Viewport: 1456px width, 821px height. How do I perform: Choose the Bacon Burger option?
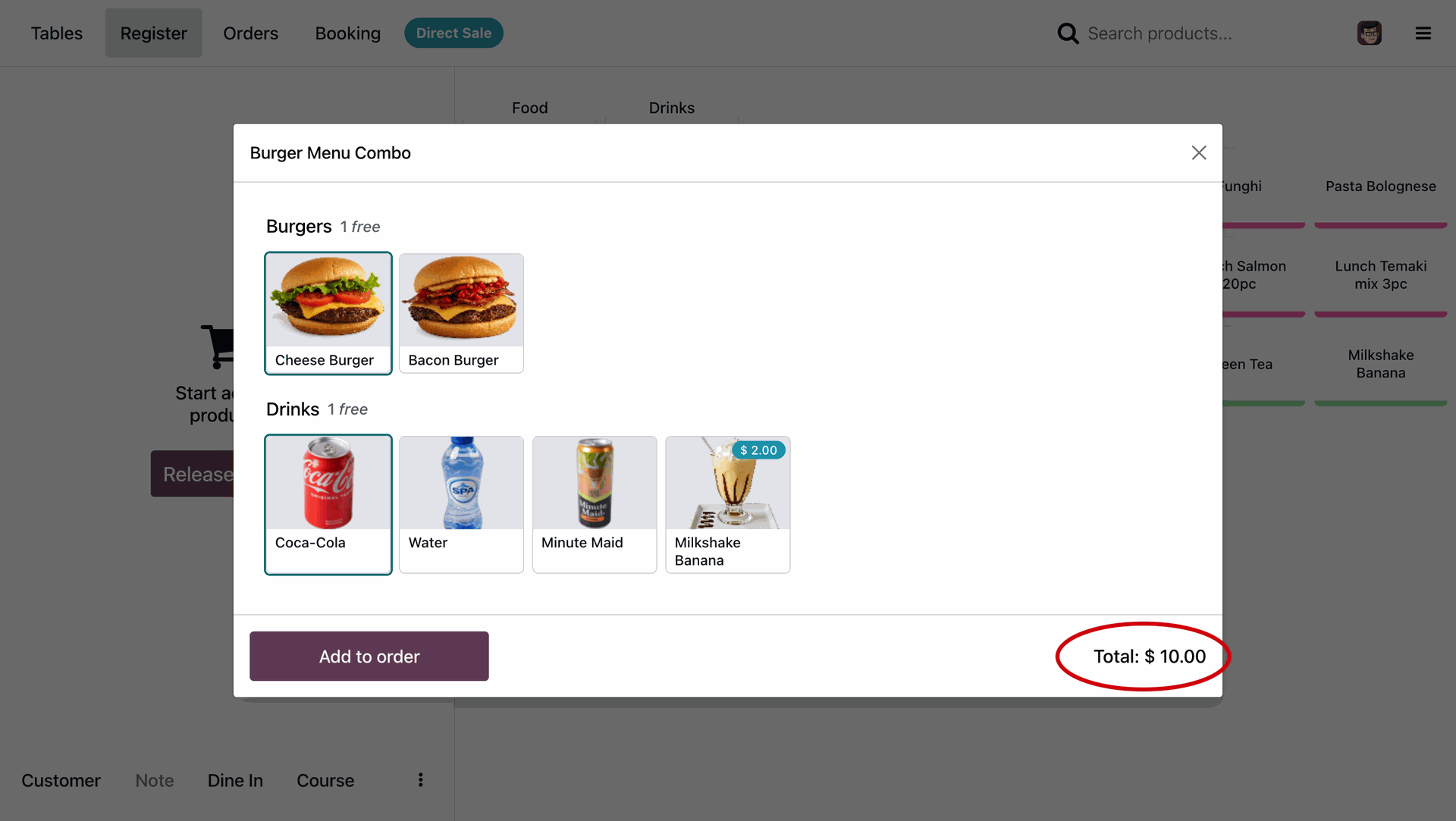461,313
